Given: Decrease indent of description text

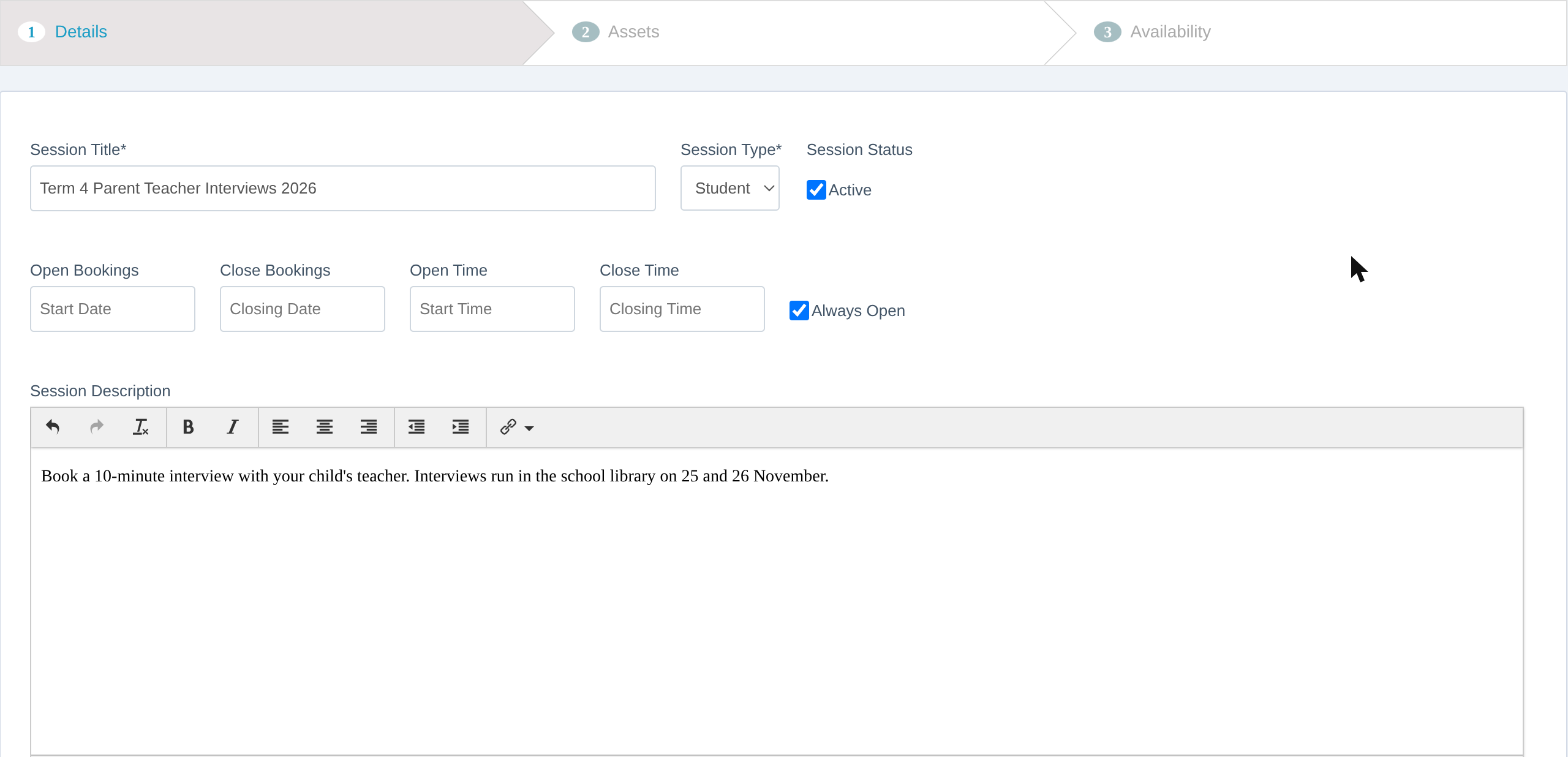Looking at the screenshot, I should [x=417, y=427].
